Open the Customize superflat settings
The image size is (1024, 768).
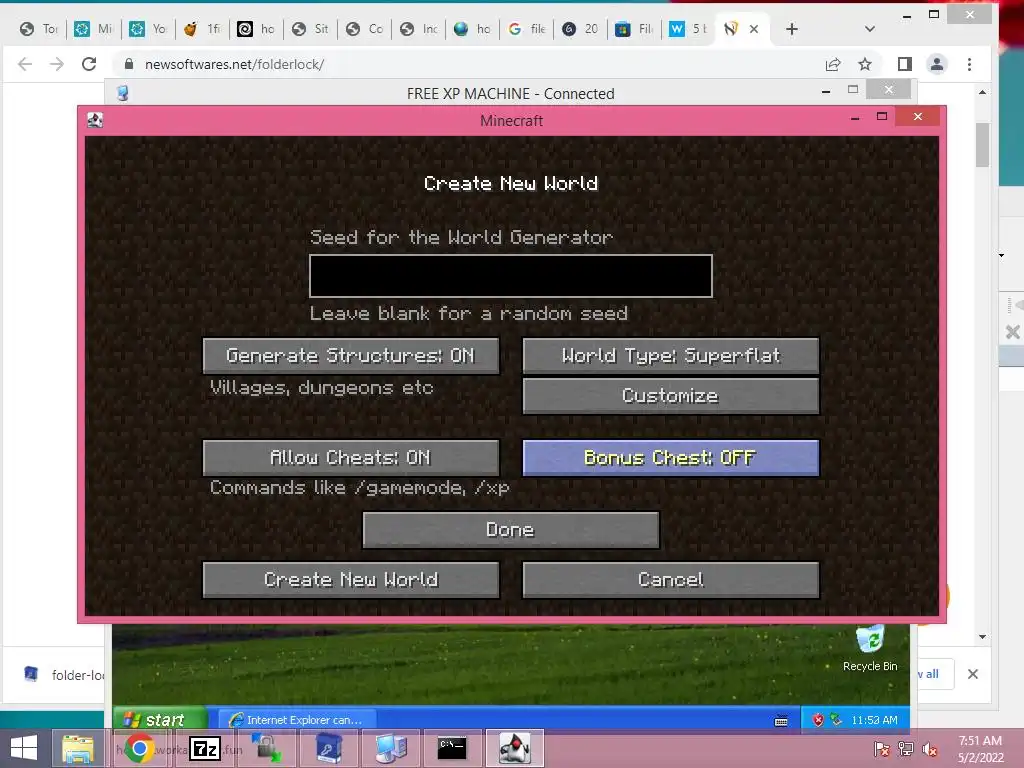tap(671, 396)
